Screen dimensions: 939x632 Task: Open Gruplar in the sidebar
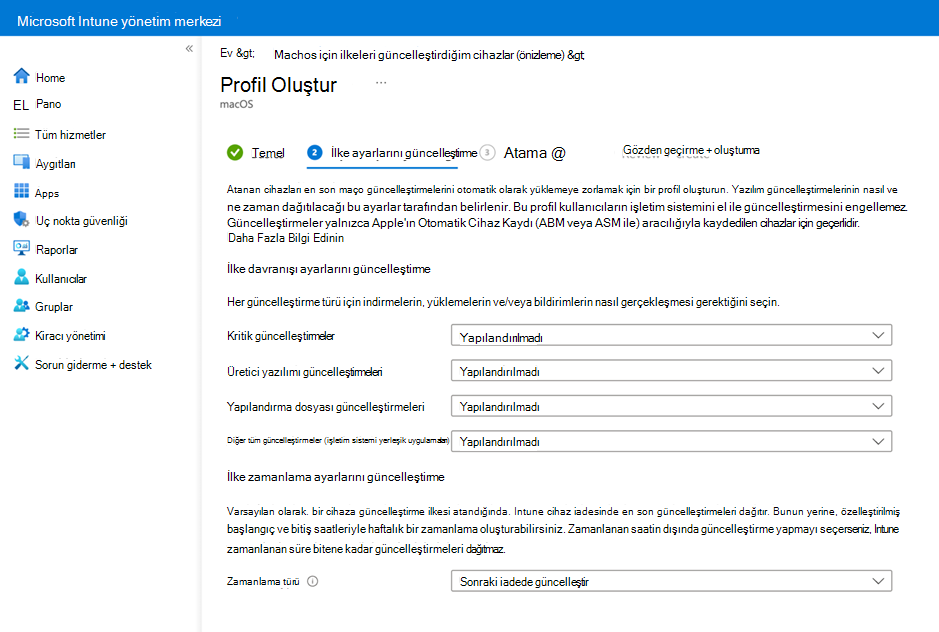coord(54,307)
